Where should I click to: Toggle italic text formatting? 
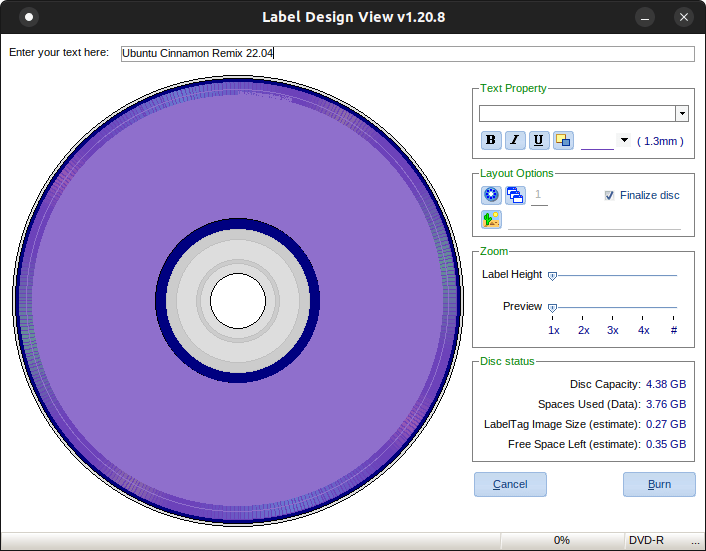(515, 140)
